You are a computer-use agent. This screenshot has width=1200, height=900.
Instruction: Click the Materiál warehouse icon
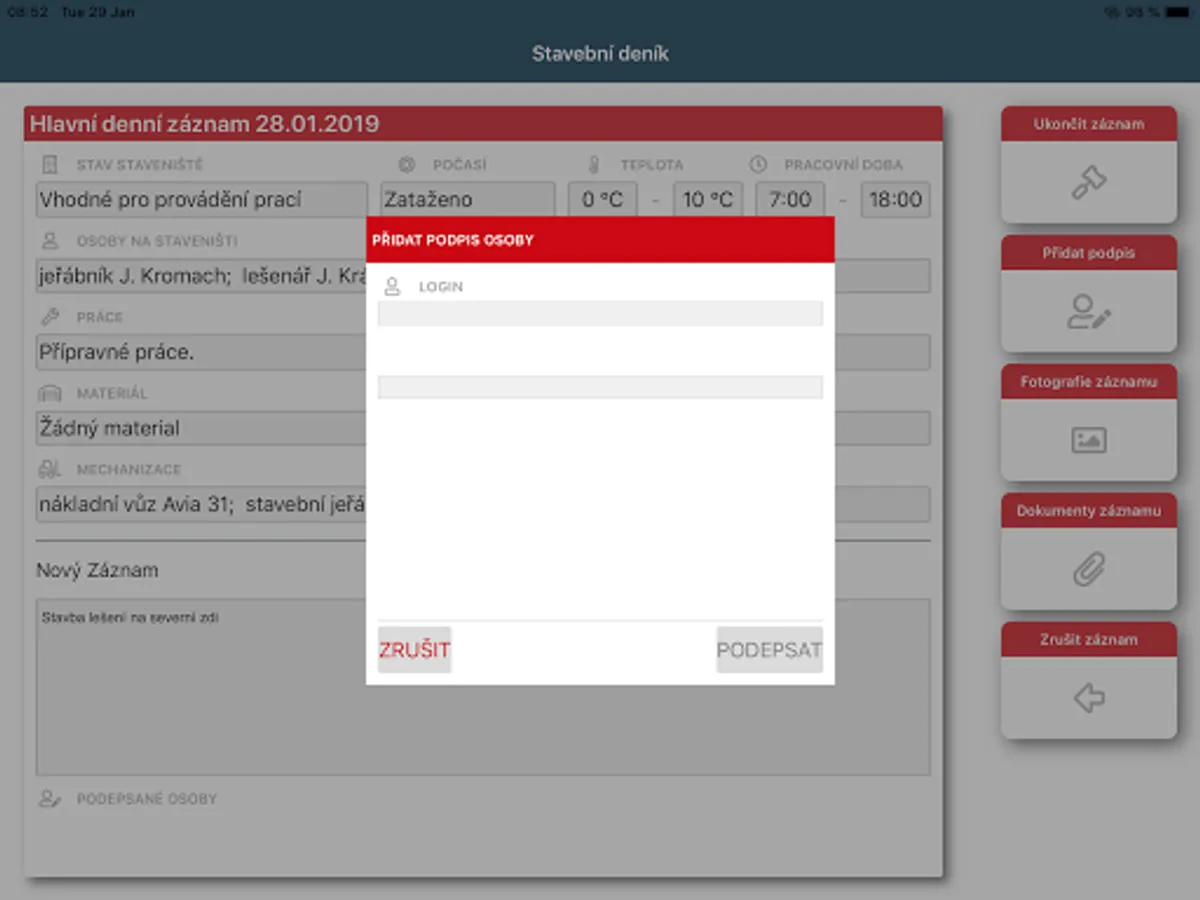click(50, 393)
